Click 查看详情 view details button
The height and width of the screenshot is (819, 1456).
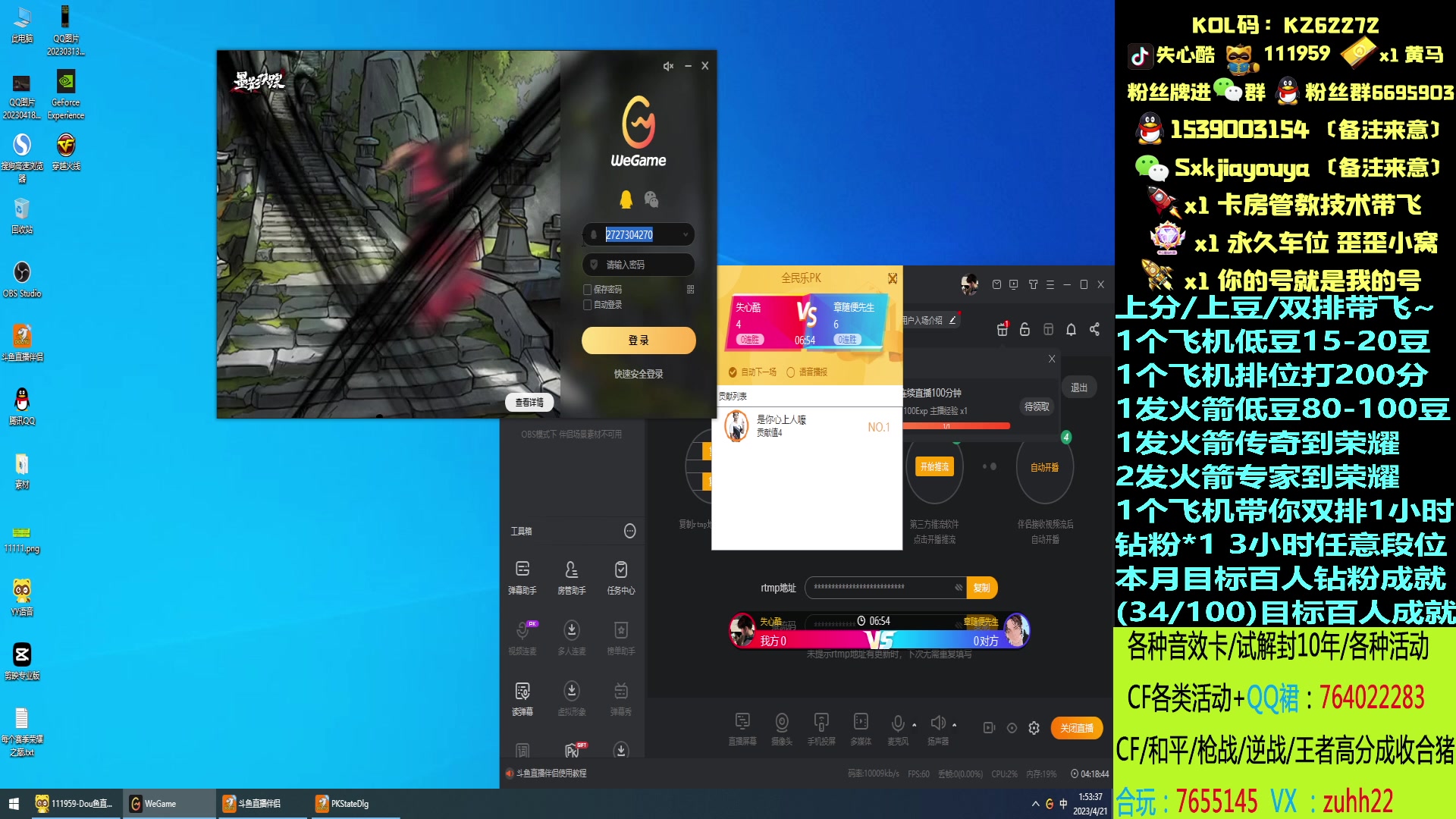(529, 403)
